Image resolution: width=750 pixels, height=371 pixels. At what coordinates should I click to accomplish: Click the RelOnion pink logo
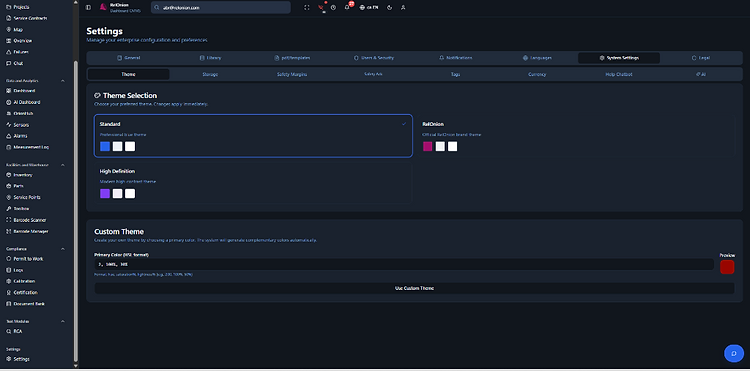(103, 7)
